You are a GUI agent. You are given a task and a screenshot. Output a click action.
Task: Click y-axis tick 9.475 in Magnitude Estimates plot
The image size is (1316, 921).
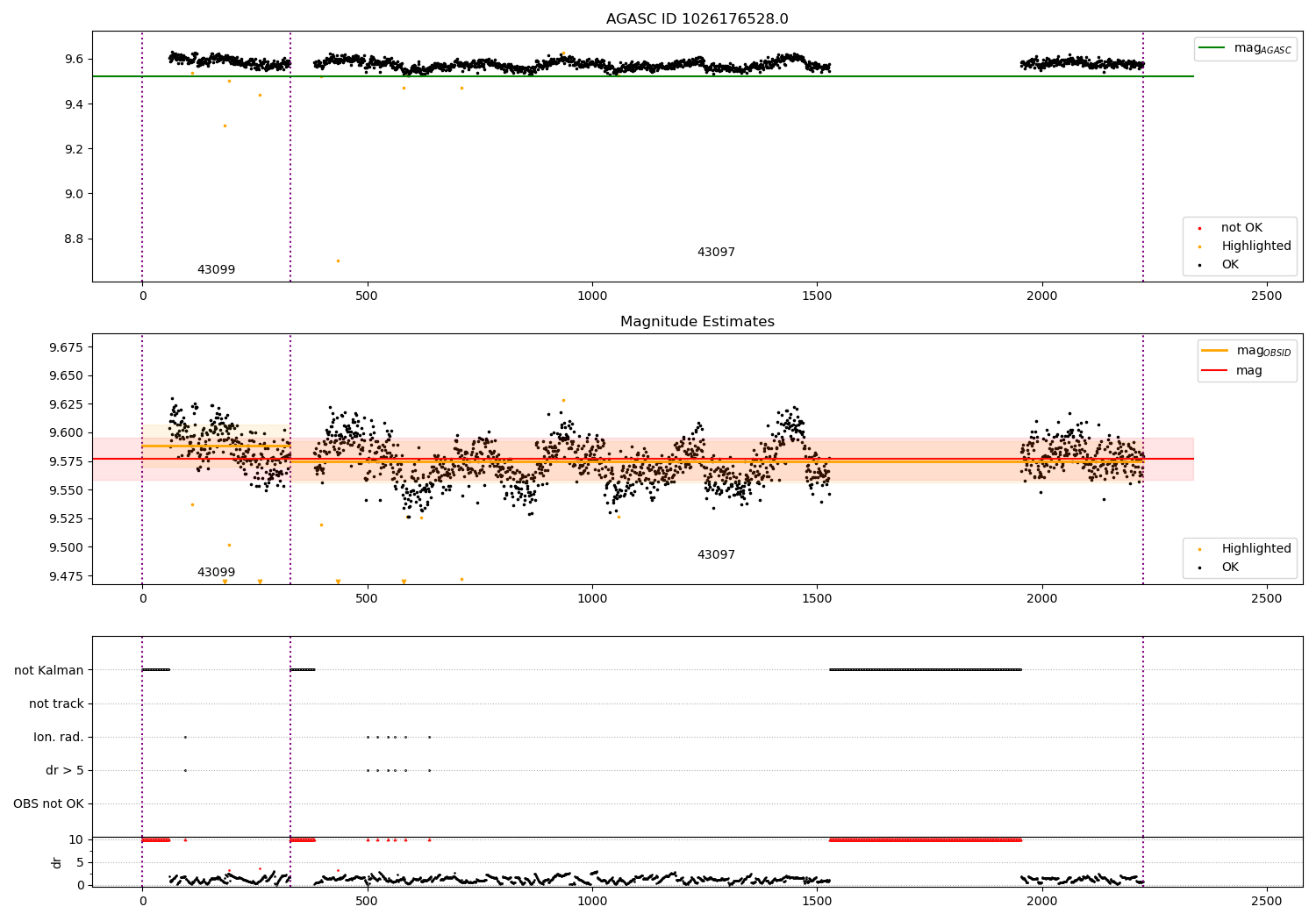point(67,576)
